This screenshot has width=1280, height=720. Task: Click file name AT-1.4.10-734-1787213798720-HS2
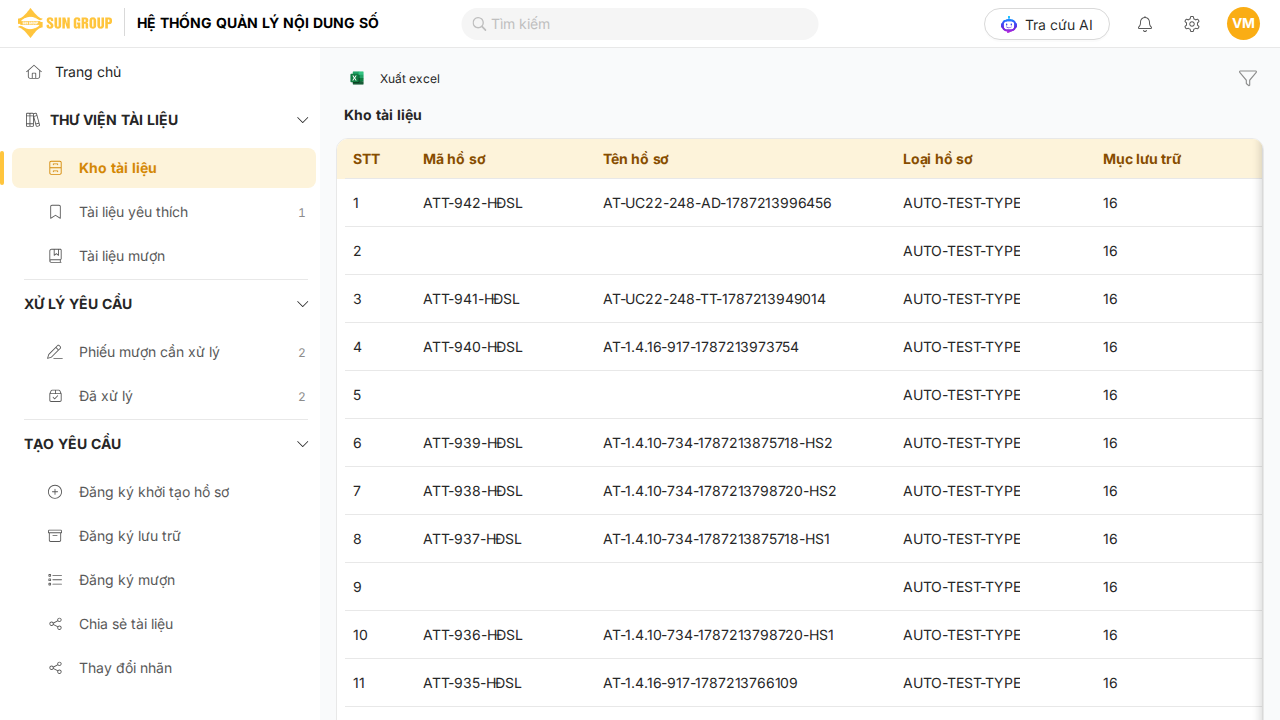720,491
